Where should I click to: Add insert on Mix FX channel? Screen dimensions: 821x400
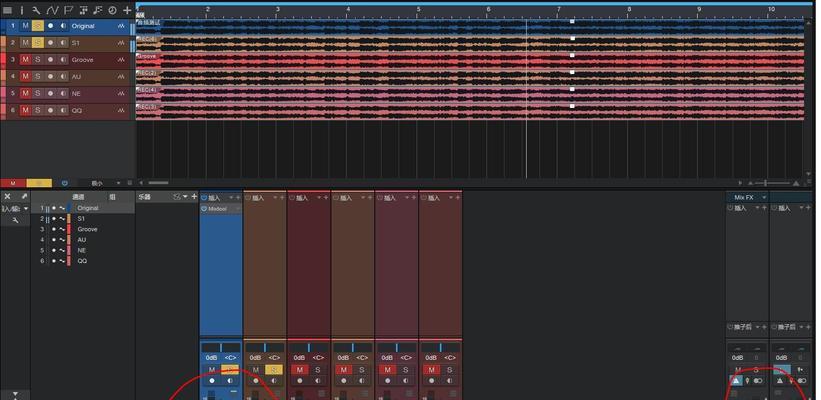[x=764, y=208]
